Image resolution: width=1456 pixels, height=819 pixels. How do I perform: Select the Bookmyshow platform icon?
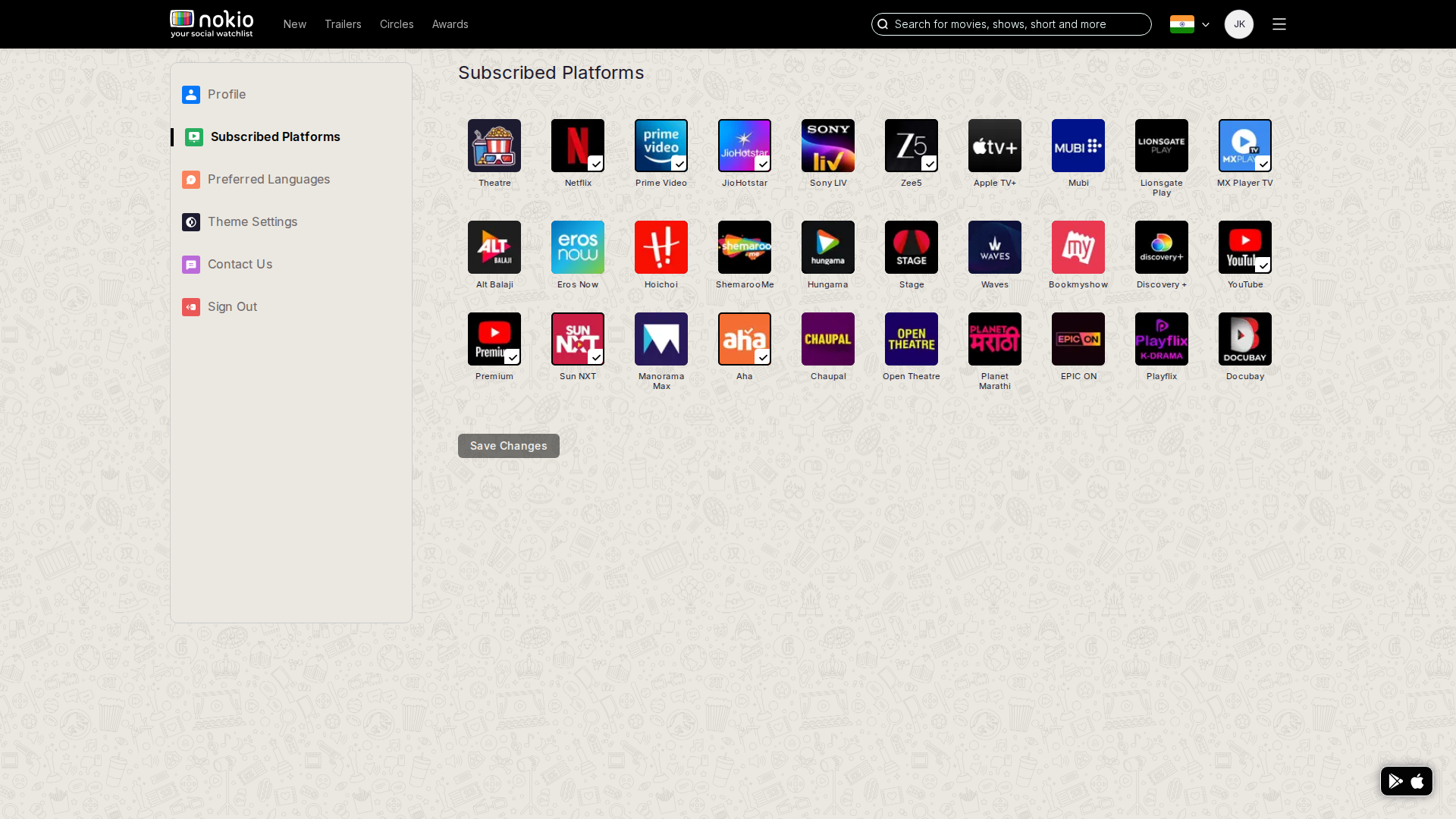1078,247
